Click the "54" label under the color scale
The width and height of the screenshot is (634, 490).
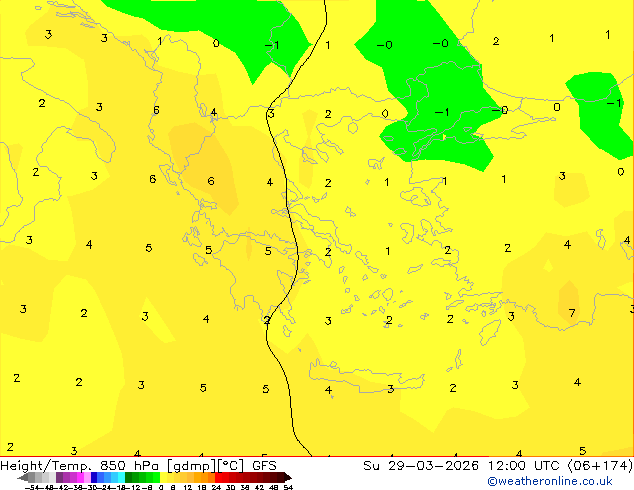click(x=288, y=487)
